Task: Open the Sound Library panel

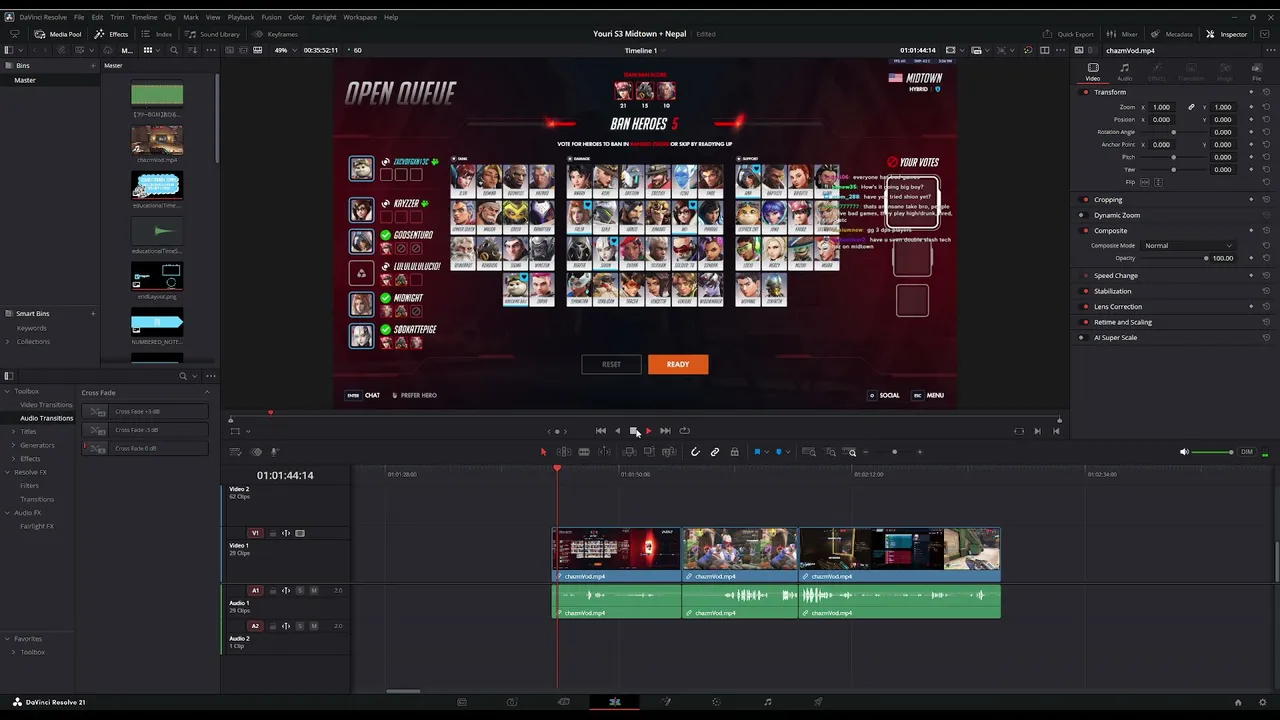Action: [213, 34]
